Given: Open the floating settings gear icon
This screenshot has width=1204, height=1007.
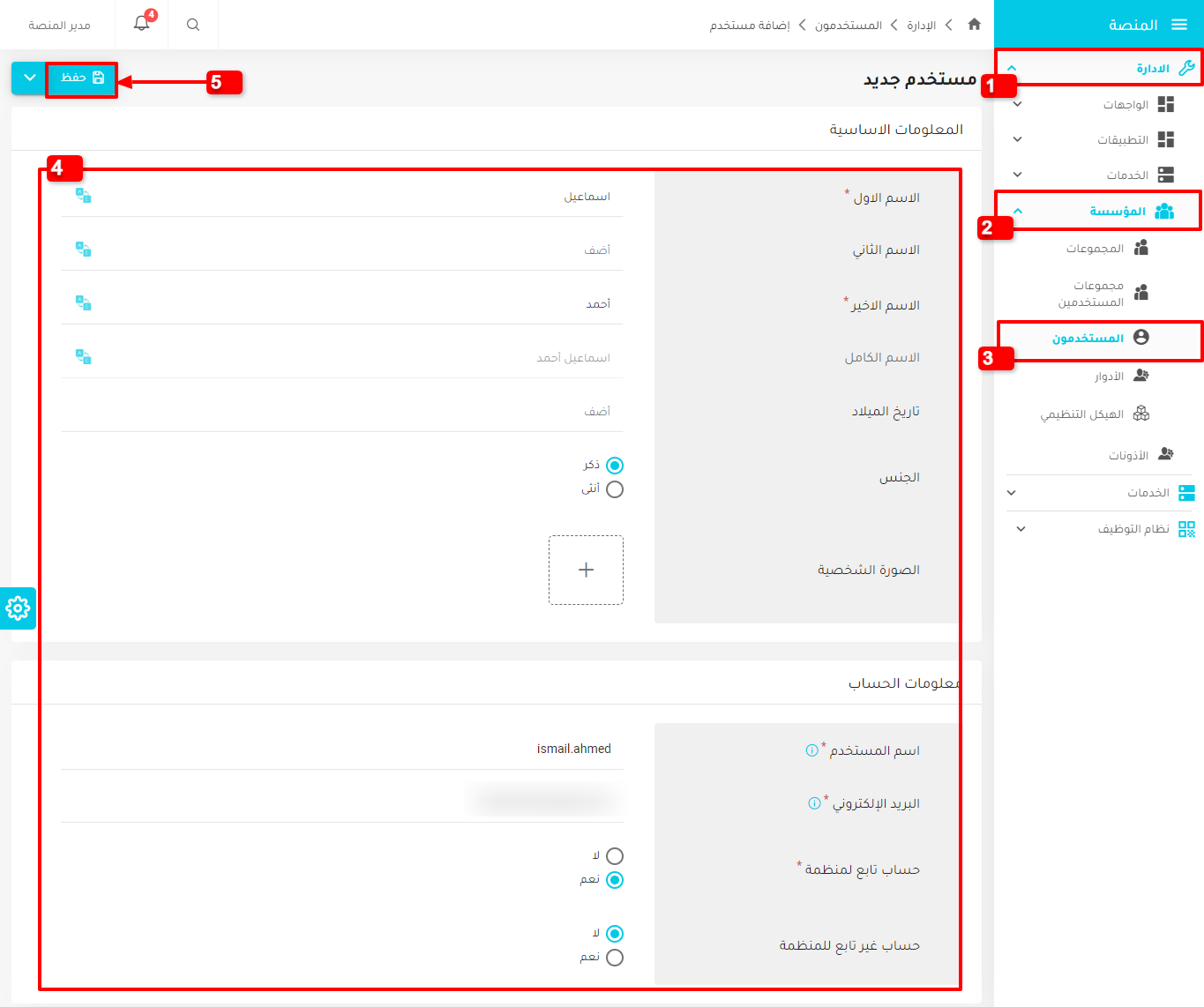Looking at the screenshot, I should [x=18, y=608].
